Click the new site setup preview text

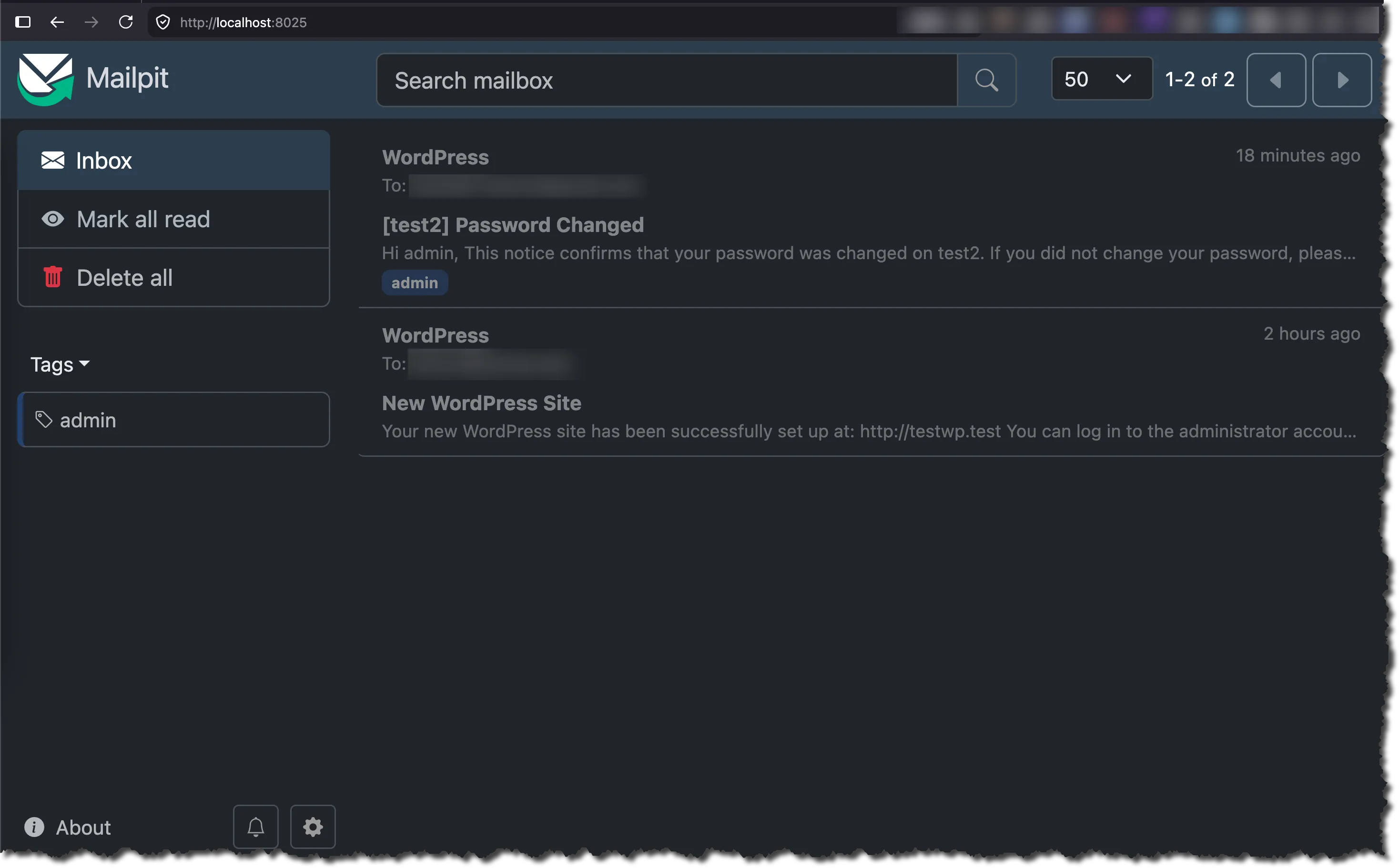(869, 431)
